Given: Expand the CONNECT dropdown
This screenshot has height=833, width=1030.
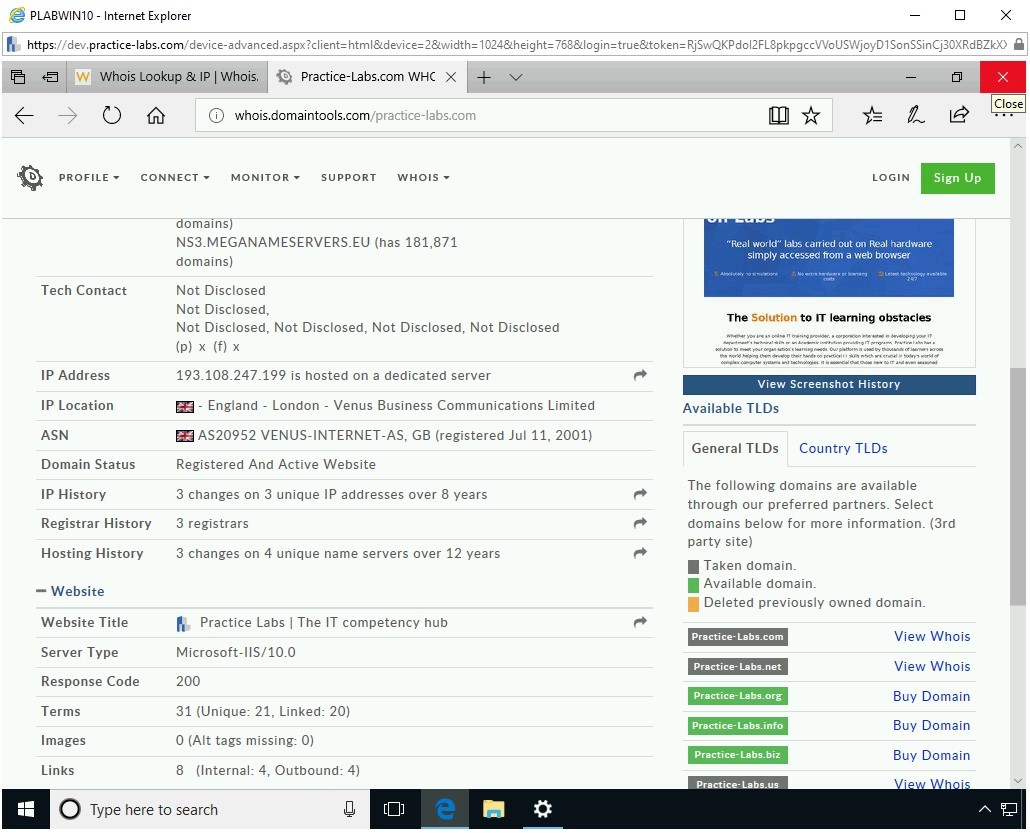Looking at the screenshot, I should point(174,177).
